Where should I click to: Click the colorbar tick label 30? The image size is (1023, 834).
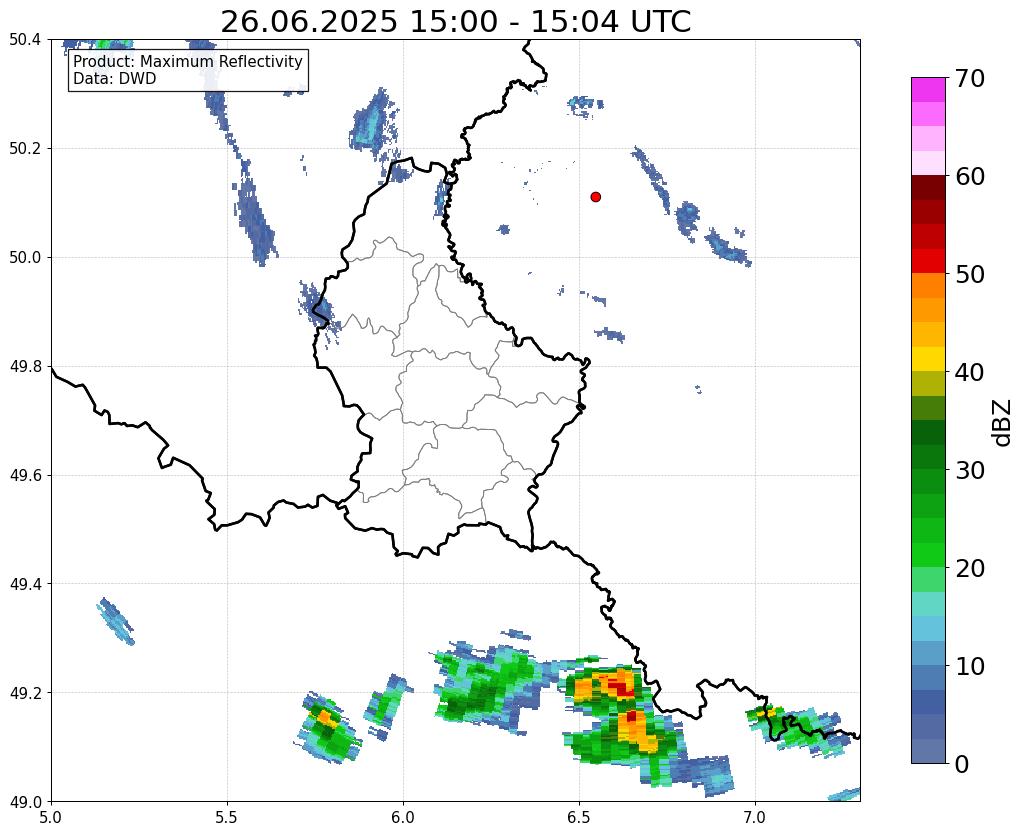pos(970,470)
